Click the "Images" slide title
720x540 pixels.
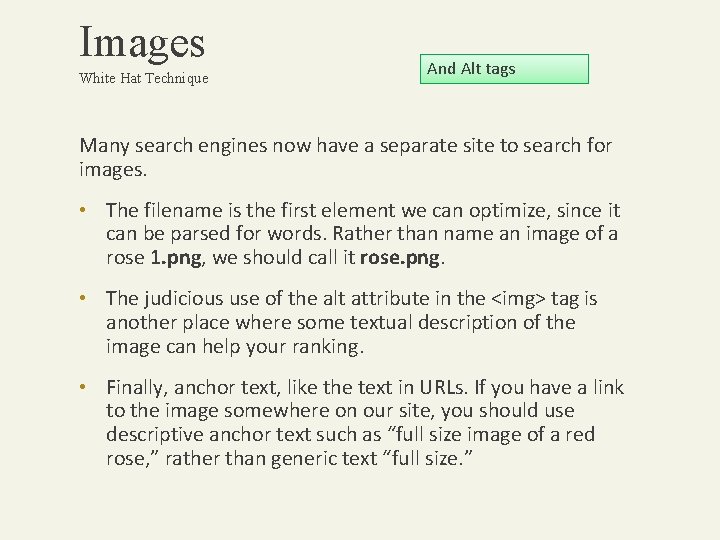click(x=142, y=44)
